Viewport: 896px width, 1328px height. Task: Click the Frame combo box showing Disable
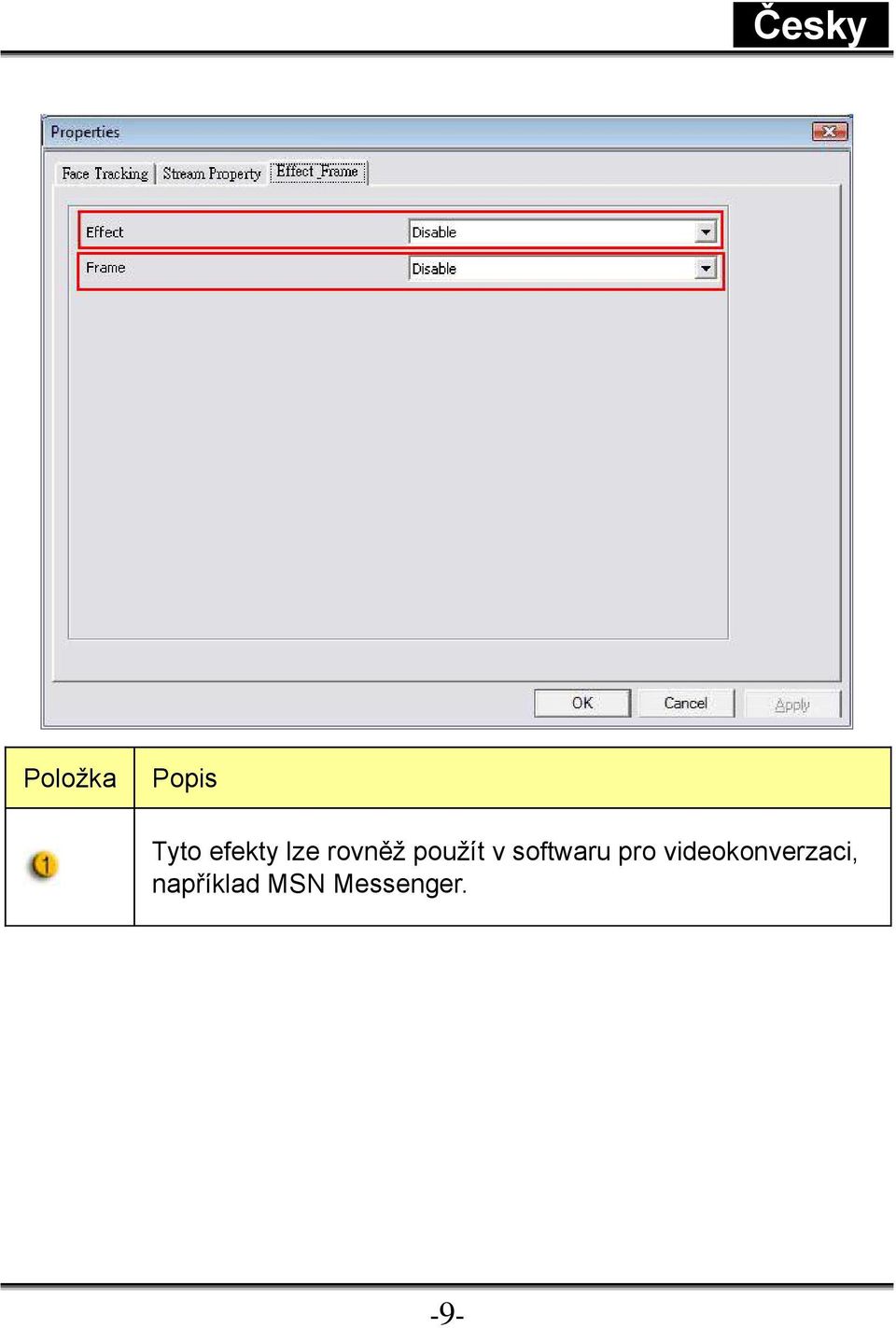coord(563,269)
